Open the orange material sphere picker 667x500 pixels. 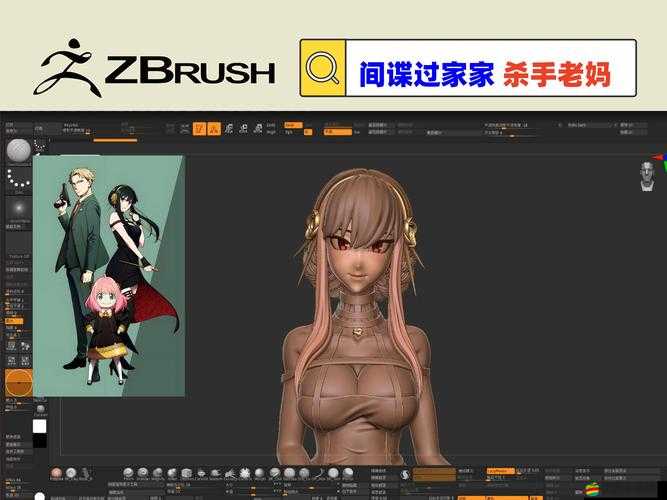coord(19,383)
